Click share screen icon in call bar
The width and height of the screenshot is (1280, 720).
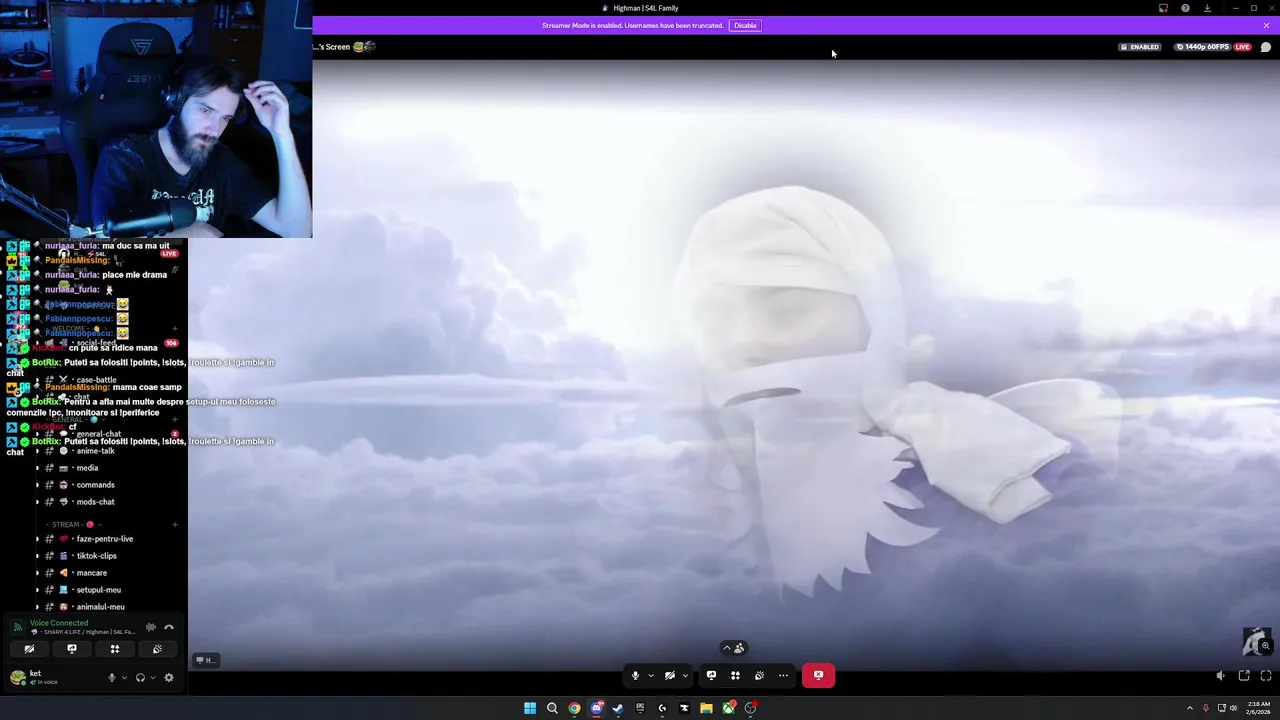pos(711,675)
